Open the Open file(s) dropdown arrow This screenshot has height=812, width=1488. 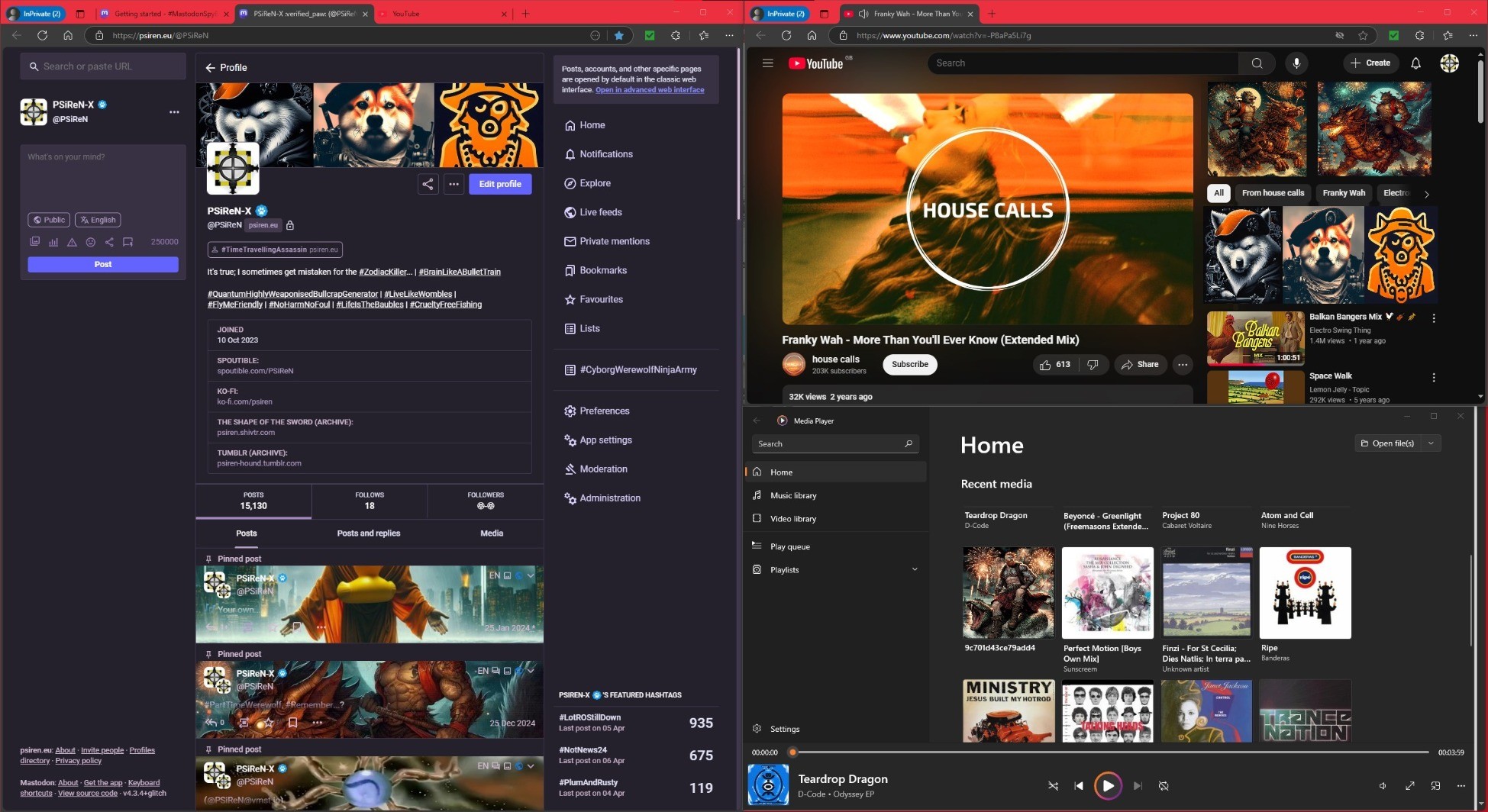point(1431,443)
